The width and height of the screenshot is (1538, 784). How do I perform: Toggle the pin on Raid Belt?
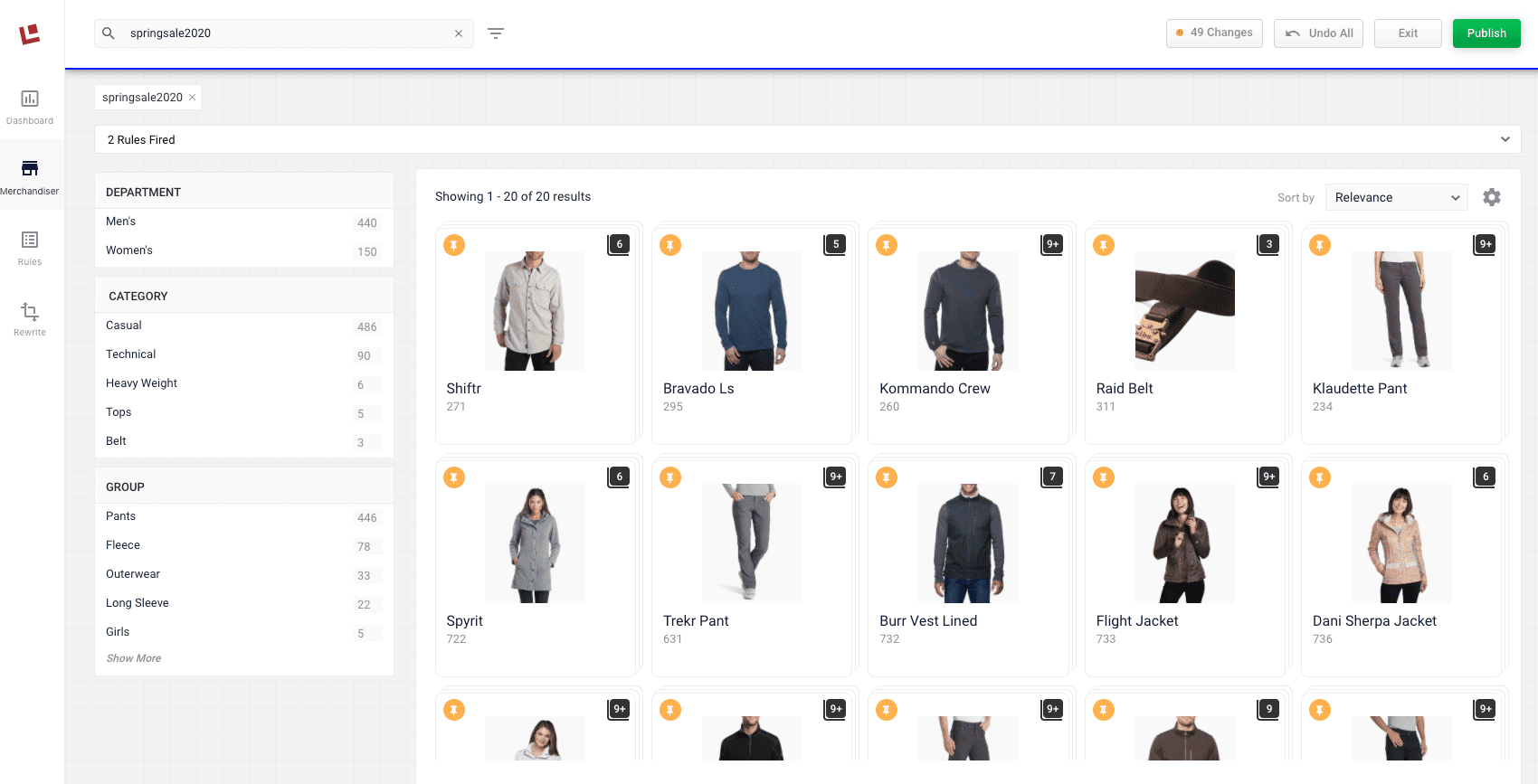1104,245
